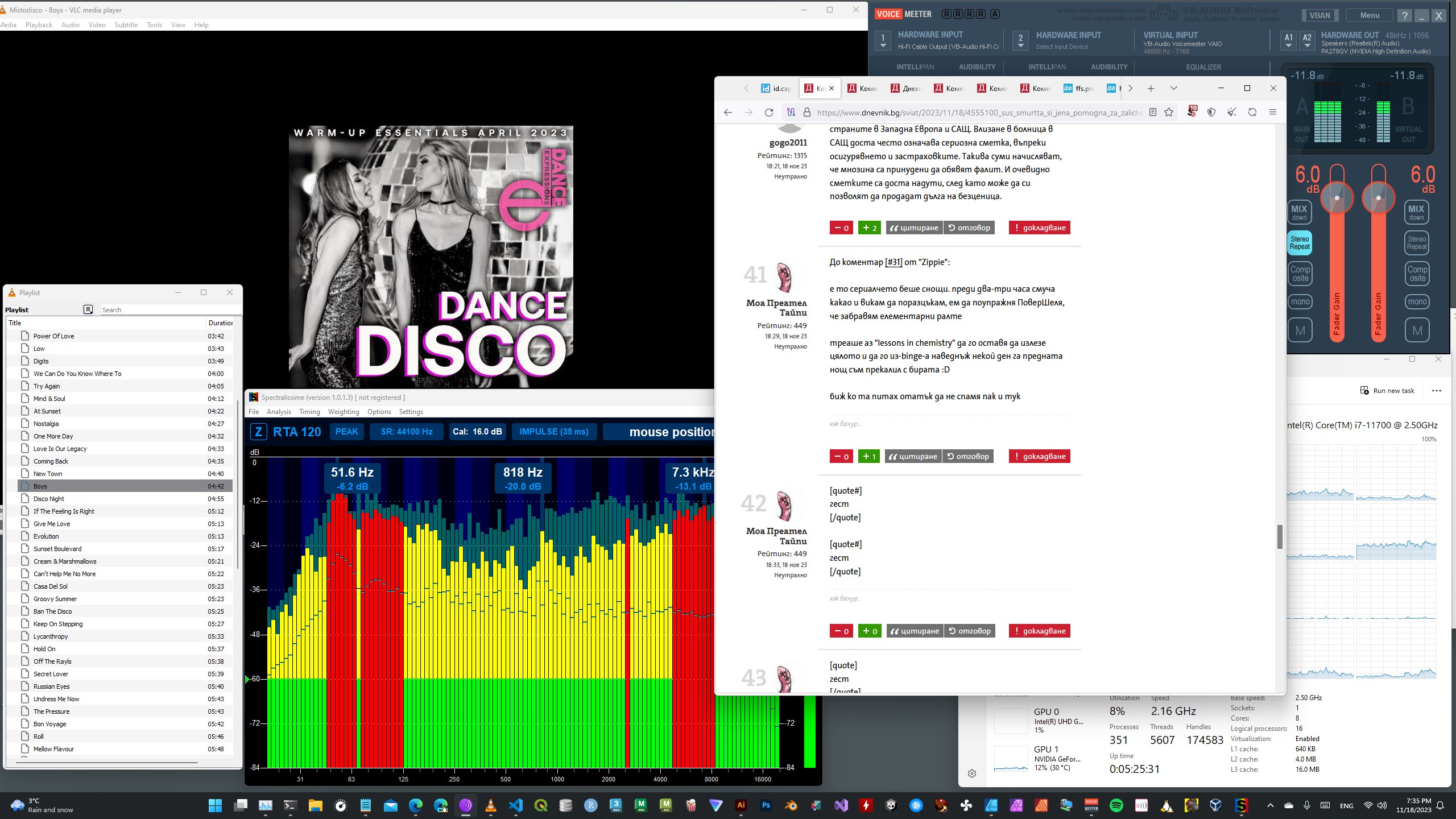1456x819 pixels.
Task: Expand hardware input 1 device selector
Action: tap(883, 41)
